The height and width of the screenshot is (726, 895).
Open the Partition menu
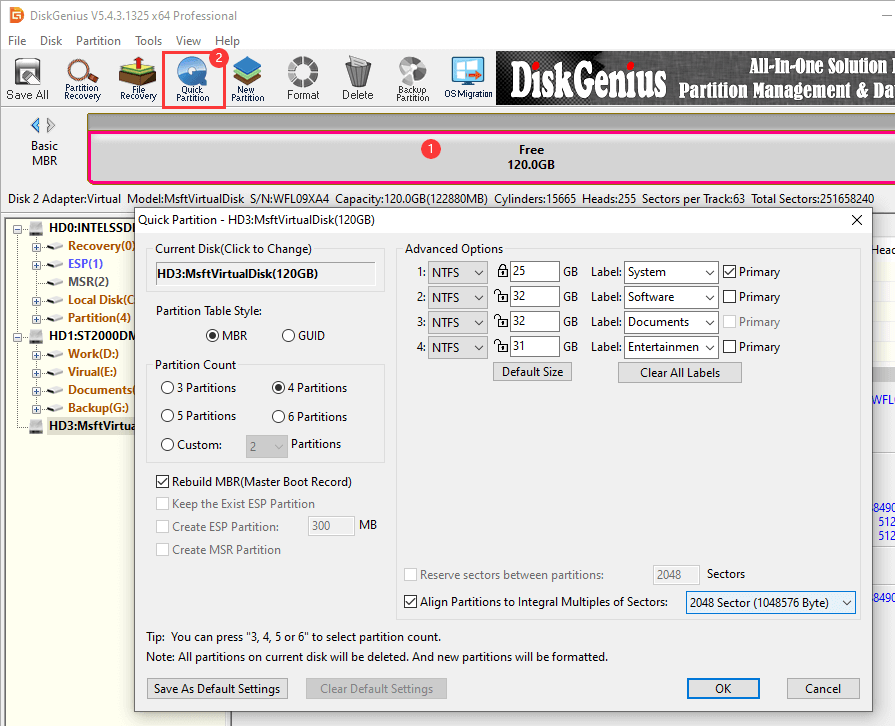click(98, 41)
